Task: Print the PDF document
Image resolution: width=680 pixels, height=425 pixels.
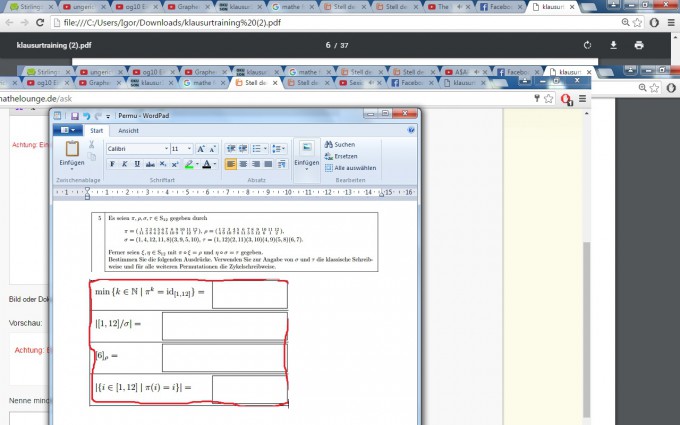Action: tap(639, 45)
